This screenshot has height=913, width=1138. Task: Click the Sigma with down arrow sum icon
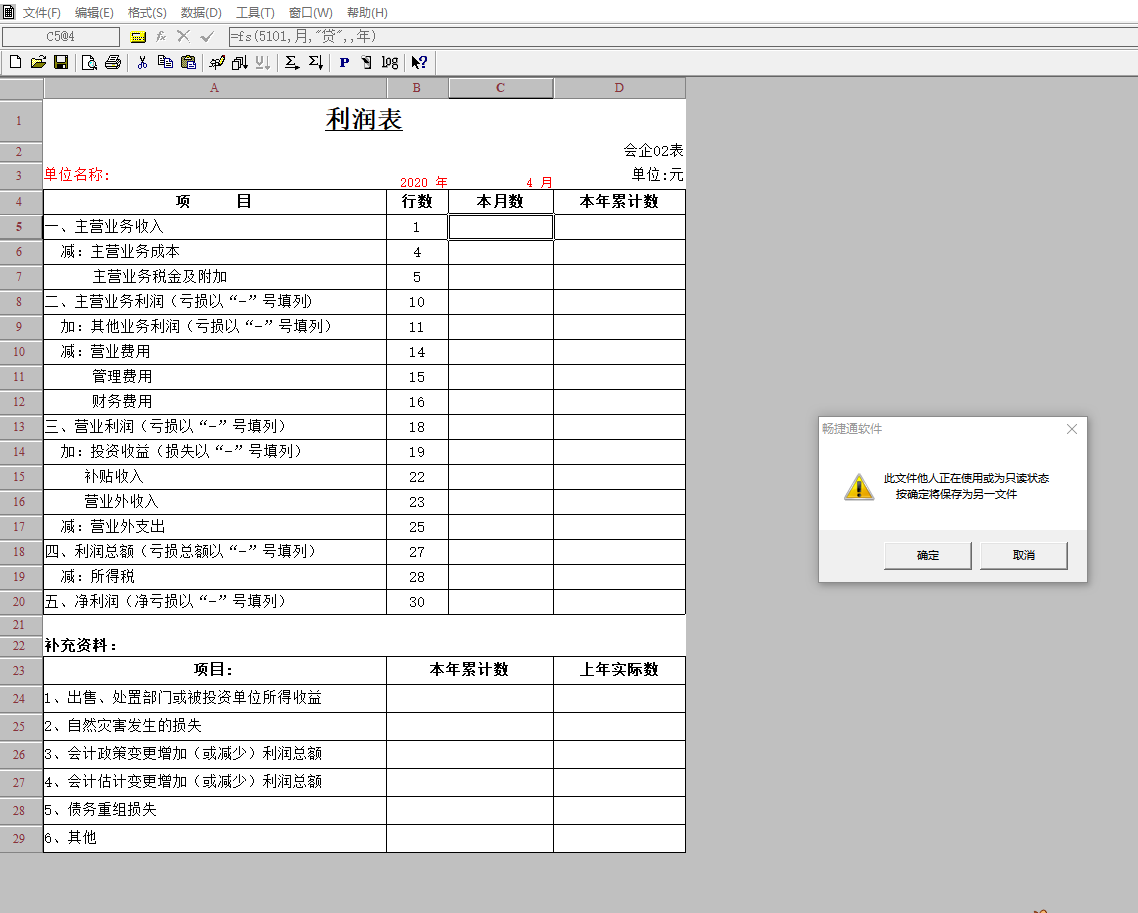pyautogui.click(x=315, y=62)
